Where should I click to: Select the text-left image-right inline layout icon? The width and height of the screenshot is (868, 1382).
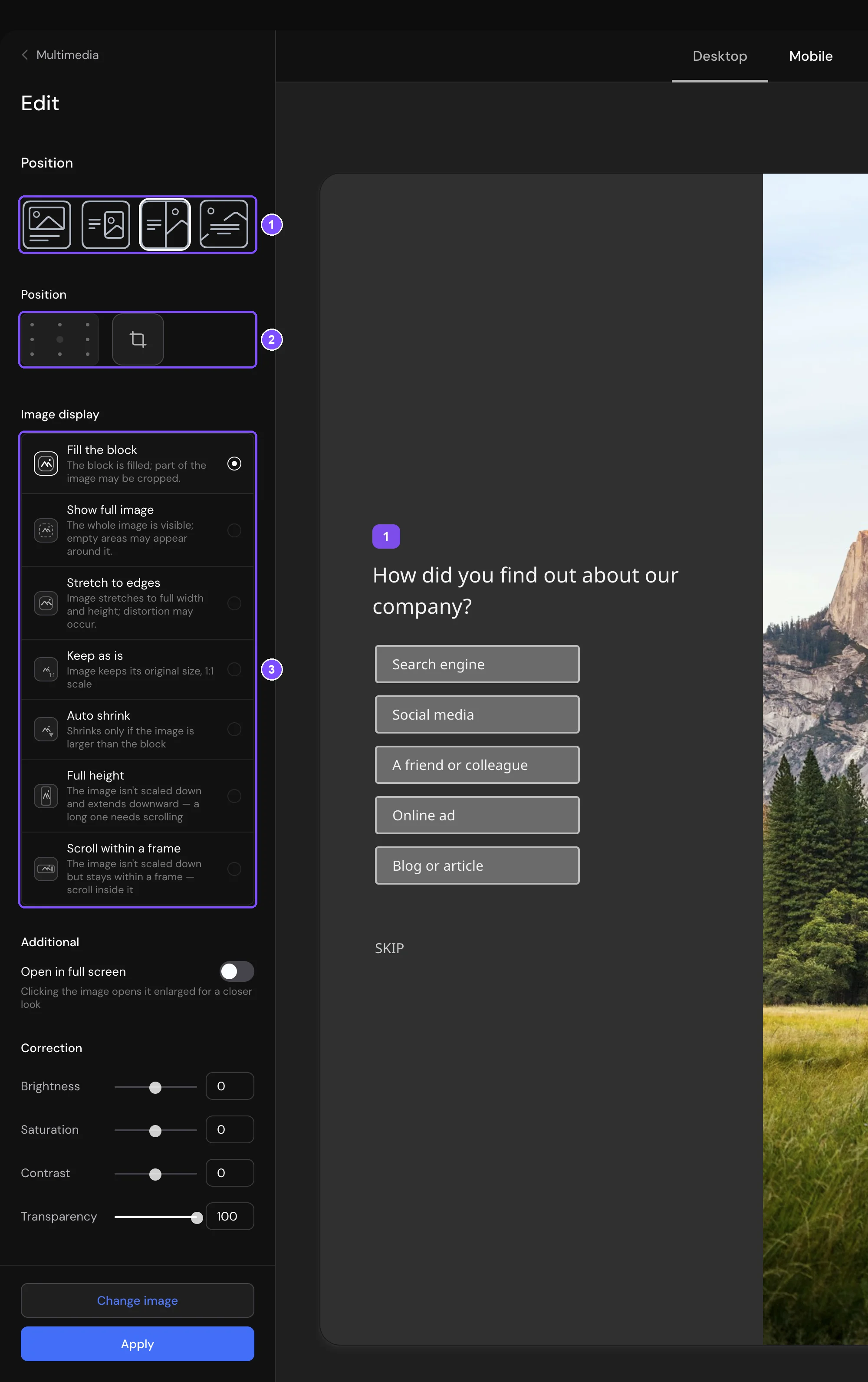pyautogui.click(x=105, y=224)
